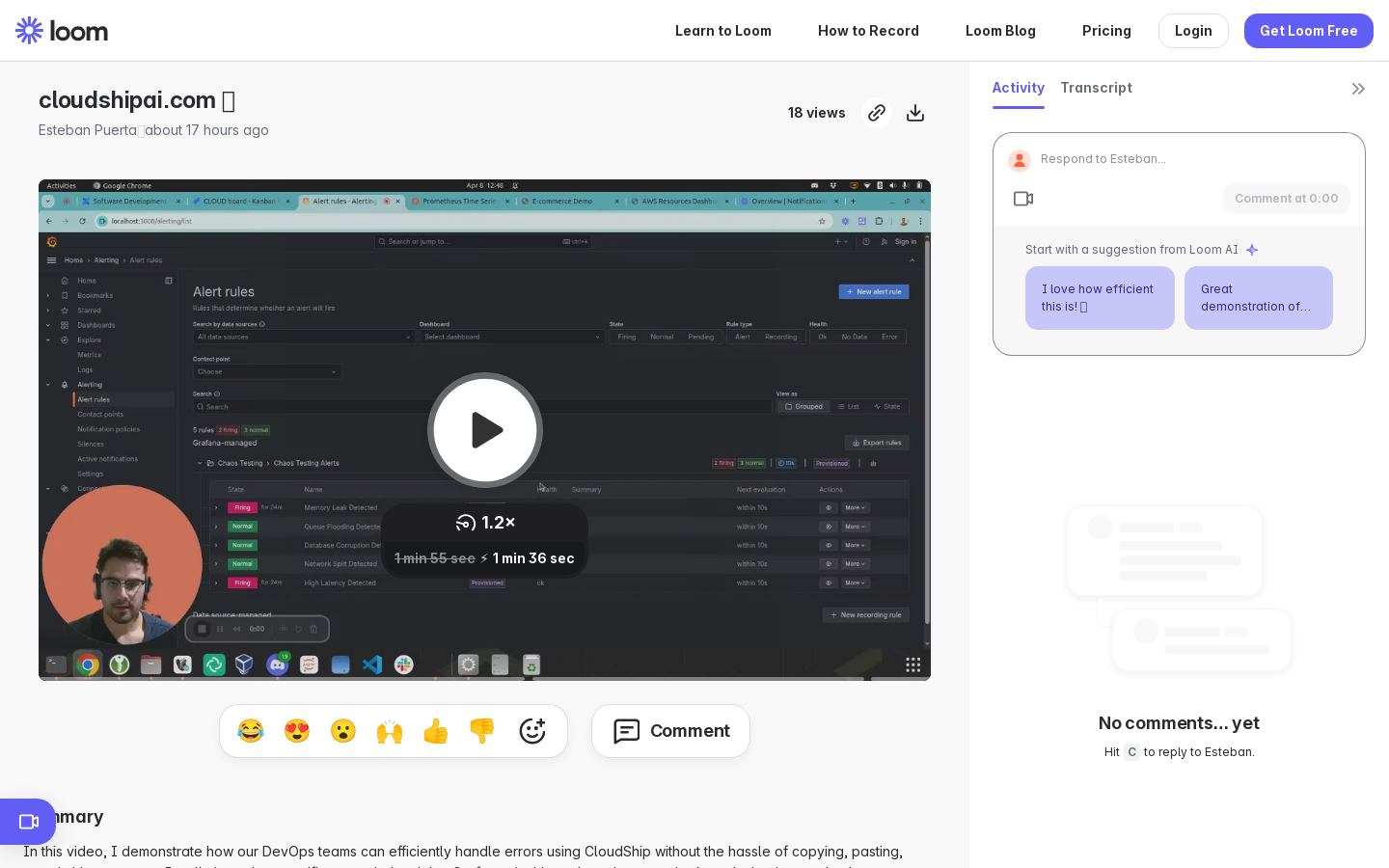Image resolution: width=1389 pixels, height=868 pixels.
Task: Open Learn to Loom in the navigation
Action: 723,31
